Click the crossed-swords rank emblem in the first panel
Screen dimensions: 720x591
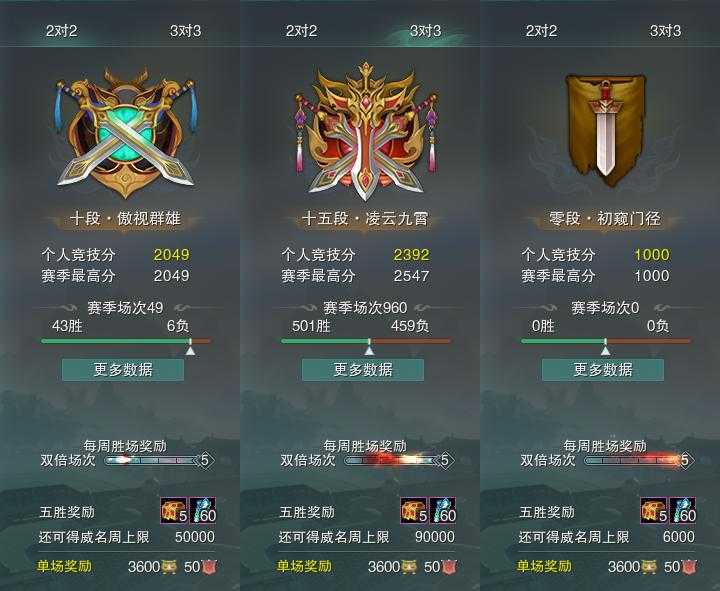click(x=126, y=132)
